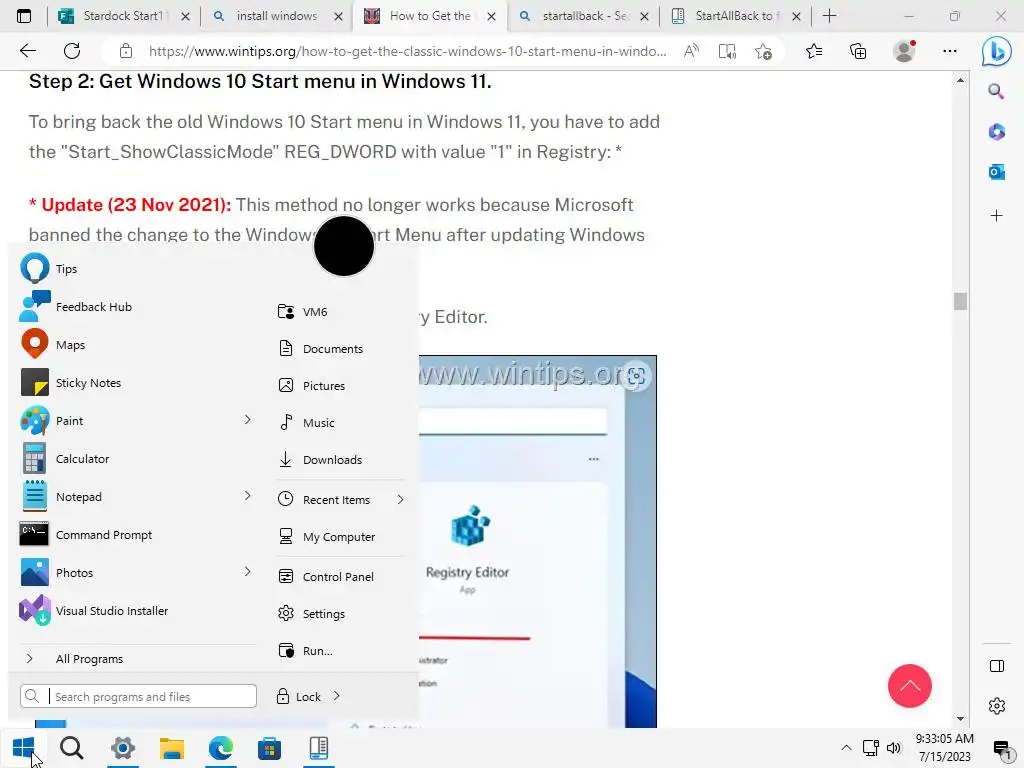Expand Paint recent files arrow

(x=248, y=420)
